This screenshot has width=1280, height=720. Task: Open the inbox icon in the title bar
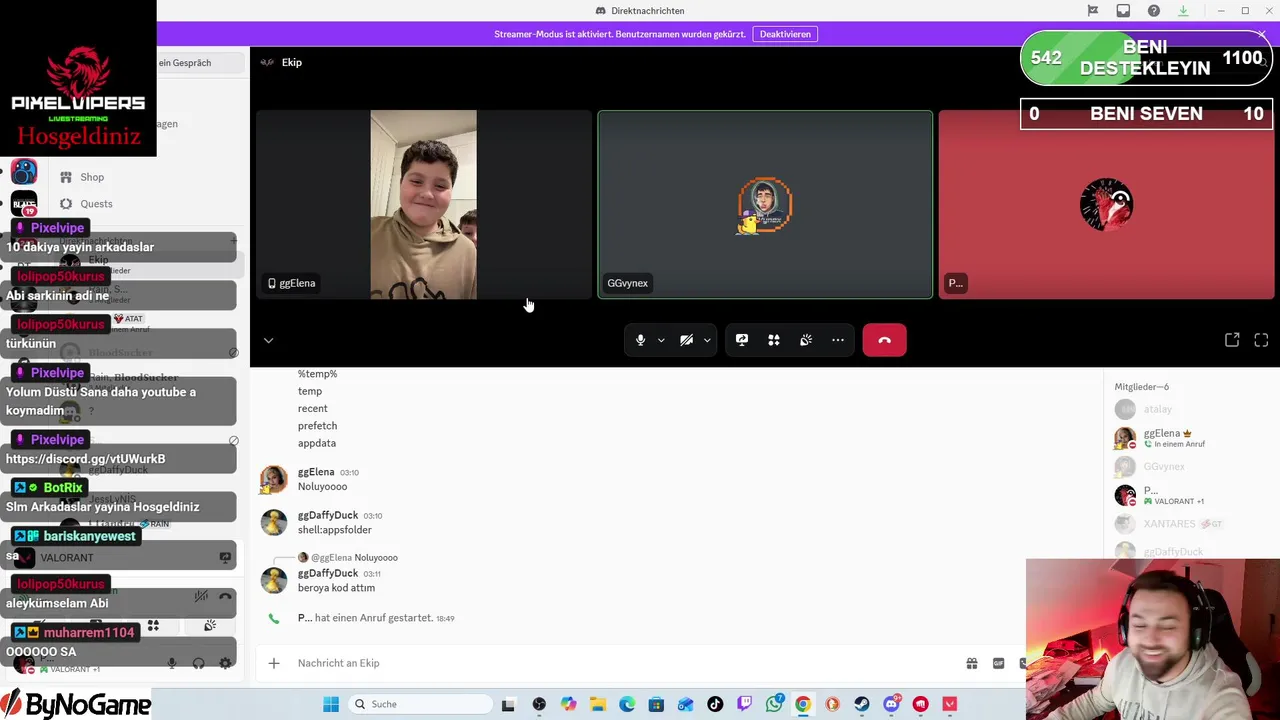click(x=1123, y=11)
